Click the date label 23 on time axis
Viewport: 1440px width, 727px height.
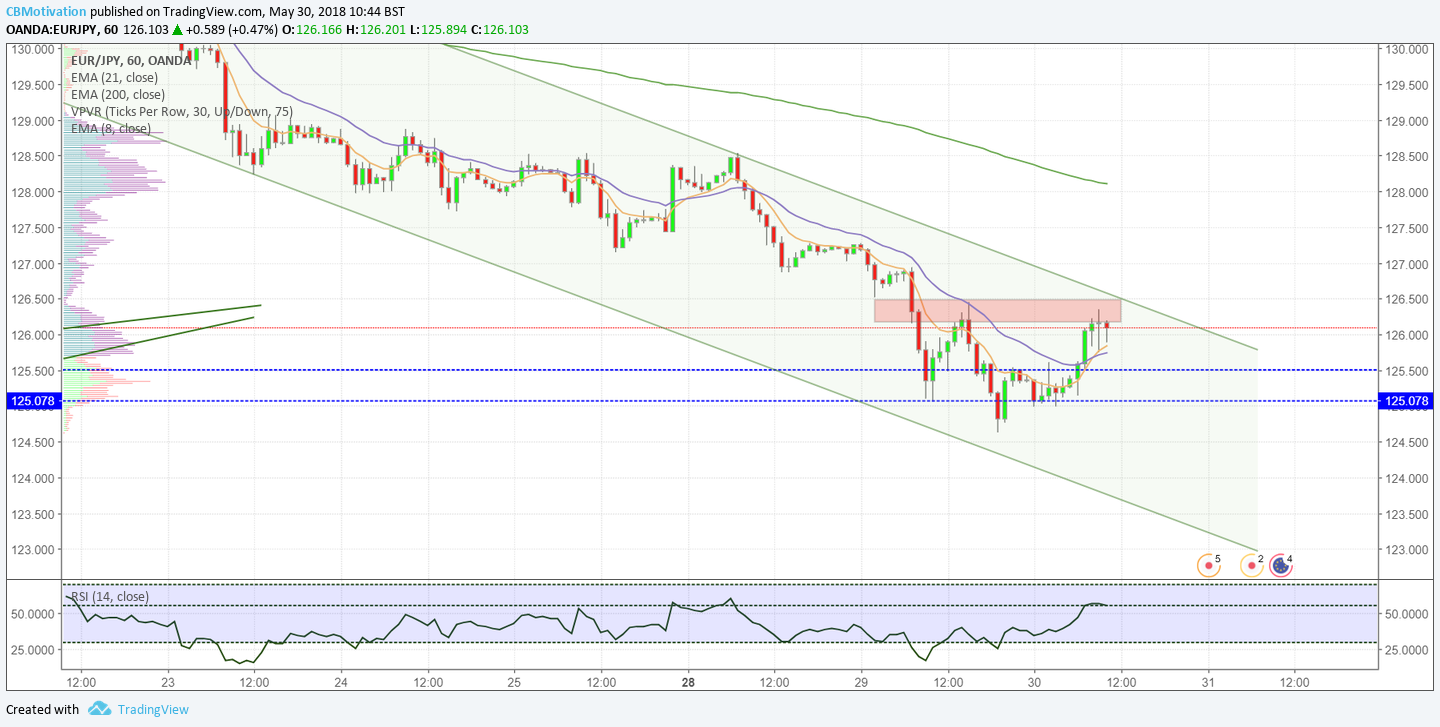[x=167, y=683]
